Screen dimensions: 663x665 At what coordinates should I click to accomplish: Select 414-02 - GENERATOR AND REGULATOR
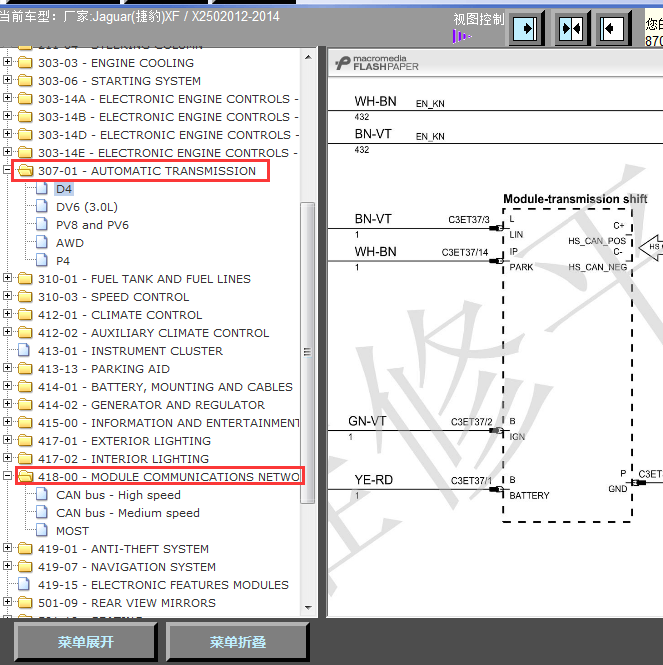(151, 405)
